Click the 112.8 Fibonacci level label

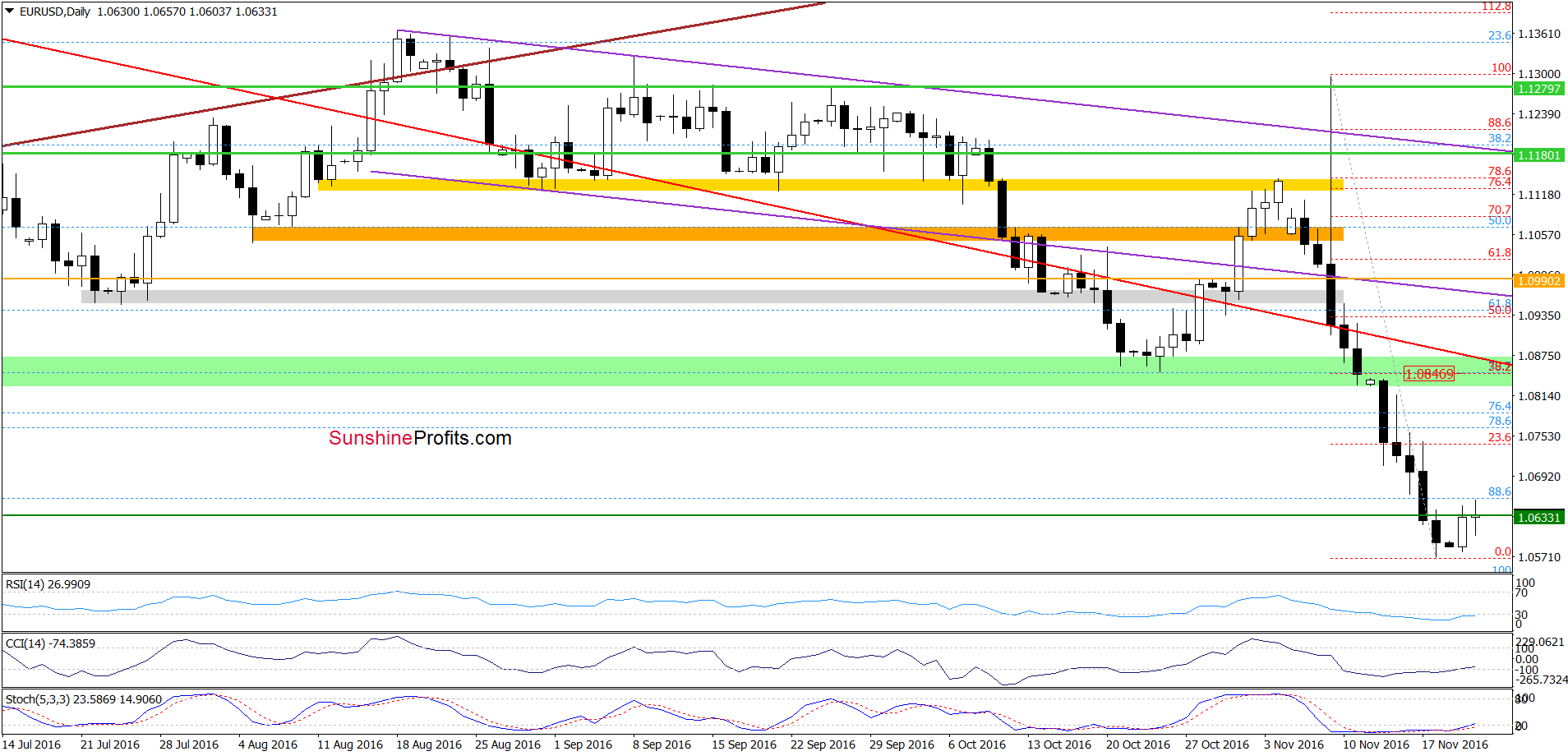1497,7
